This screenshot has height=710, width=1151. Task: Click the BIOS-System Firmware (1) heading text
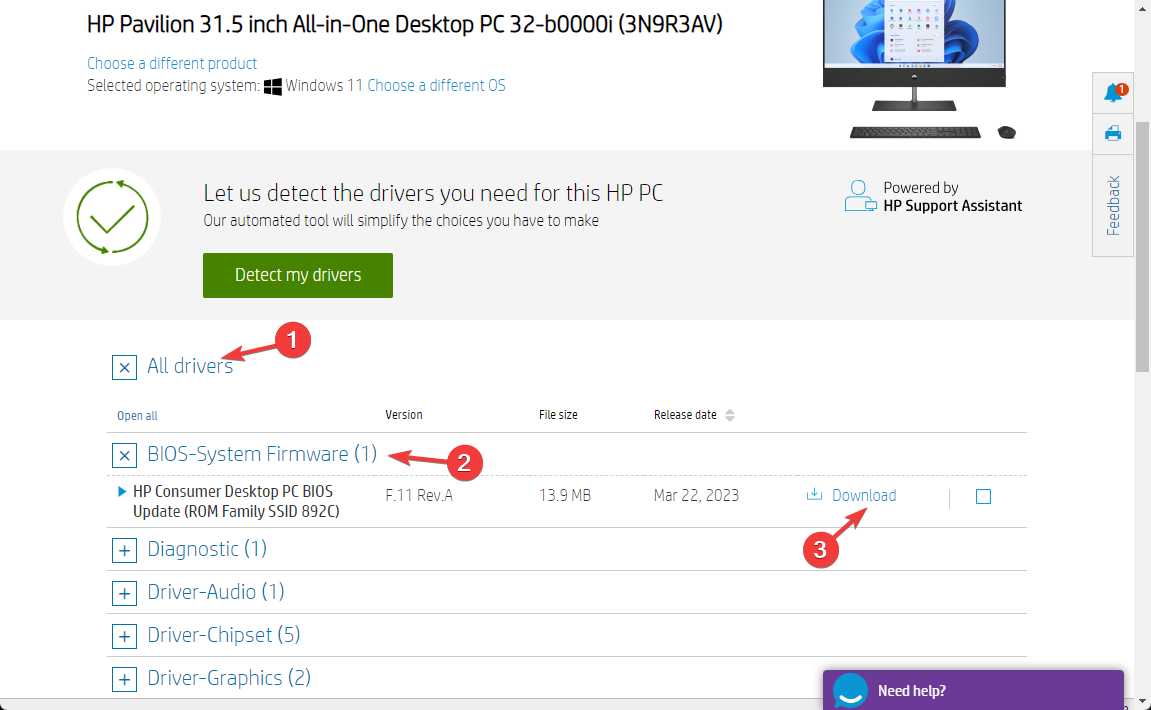pos(262,454)
